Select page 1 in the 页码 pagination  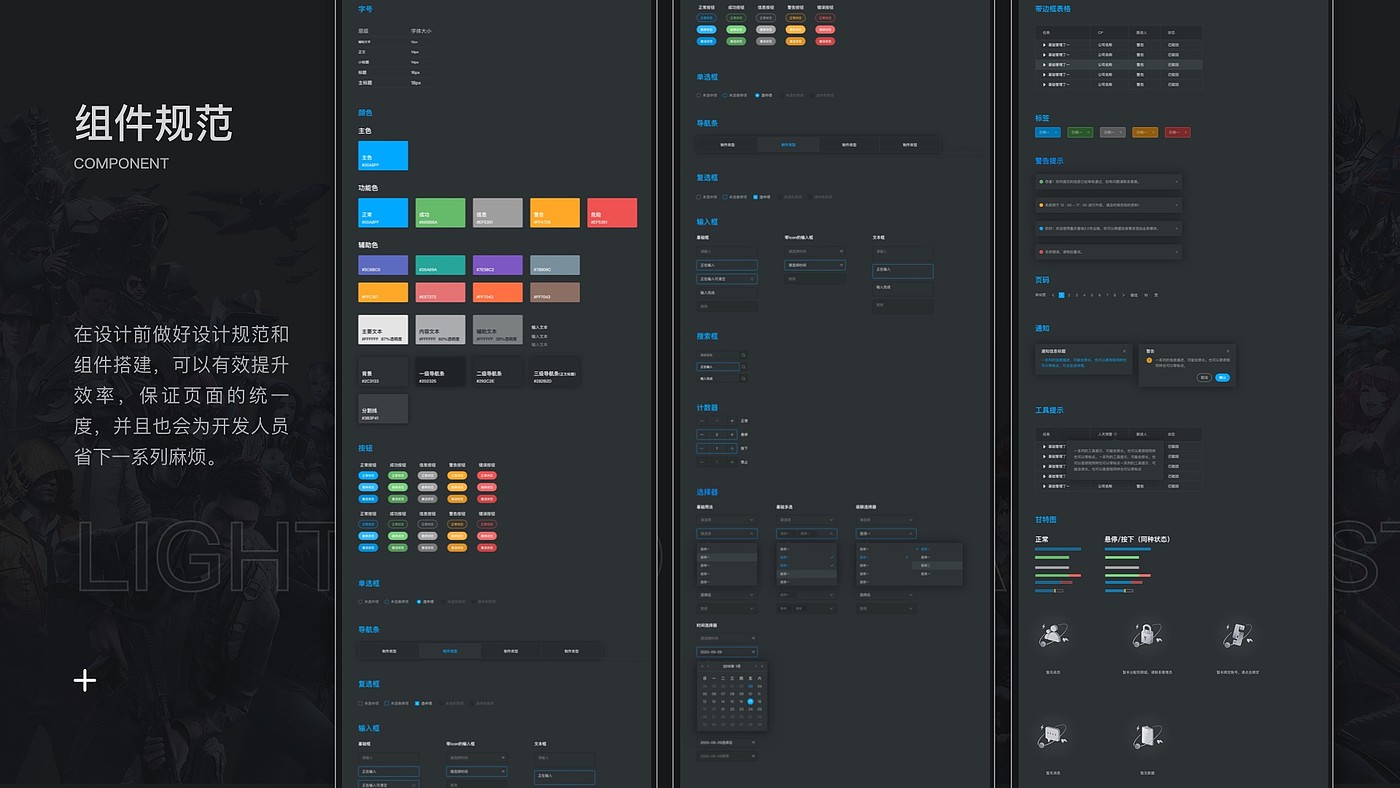(x=1062, y=295)
